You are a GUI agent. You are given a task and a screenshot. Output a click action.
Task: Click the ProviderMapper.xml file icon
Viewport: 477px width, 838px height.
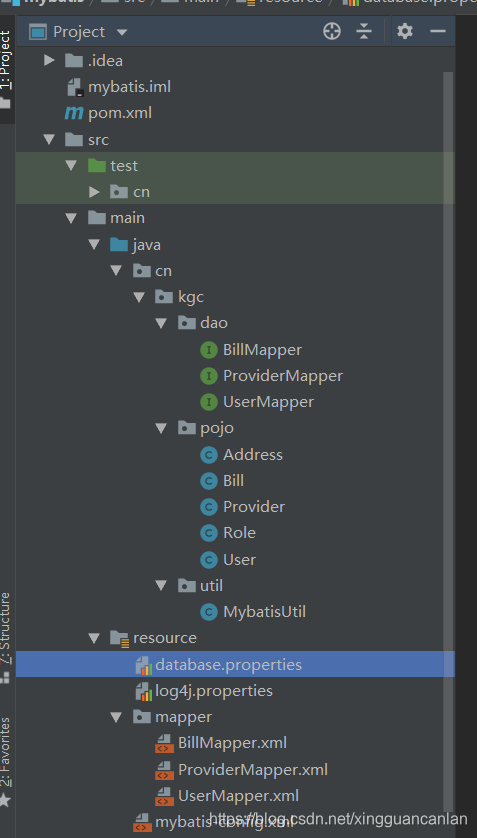tap(164, 770)
